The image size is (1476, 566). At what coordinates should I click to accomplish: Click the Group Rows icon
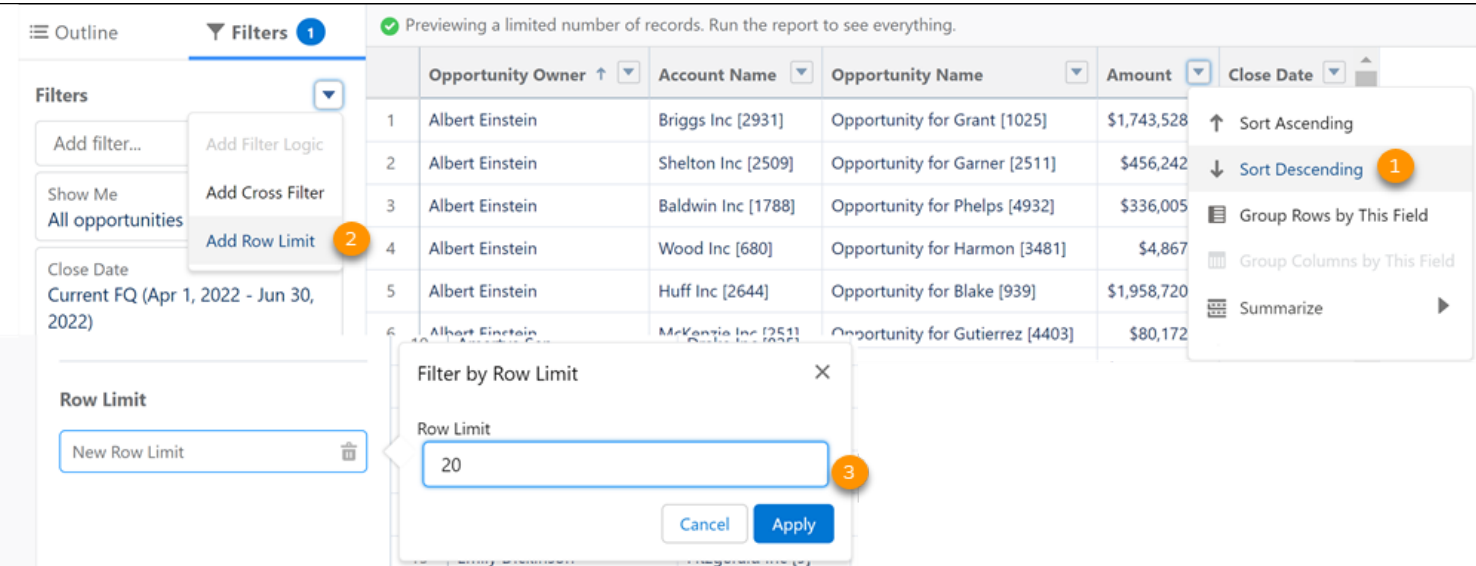pyautogui.click(x=1216, y=215)
